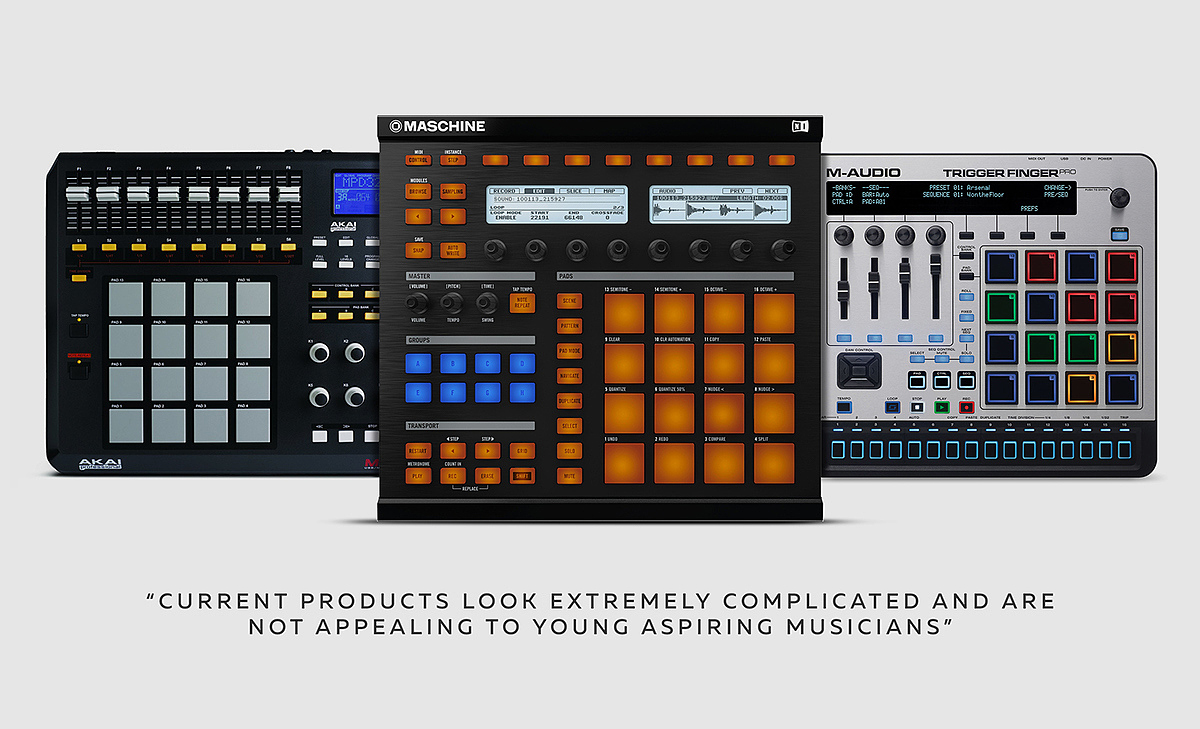Tap the Akai TAP TEMPO button

pyautogui.click(x=79, y=331)
